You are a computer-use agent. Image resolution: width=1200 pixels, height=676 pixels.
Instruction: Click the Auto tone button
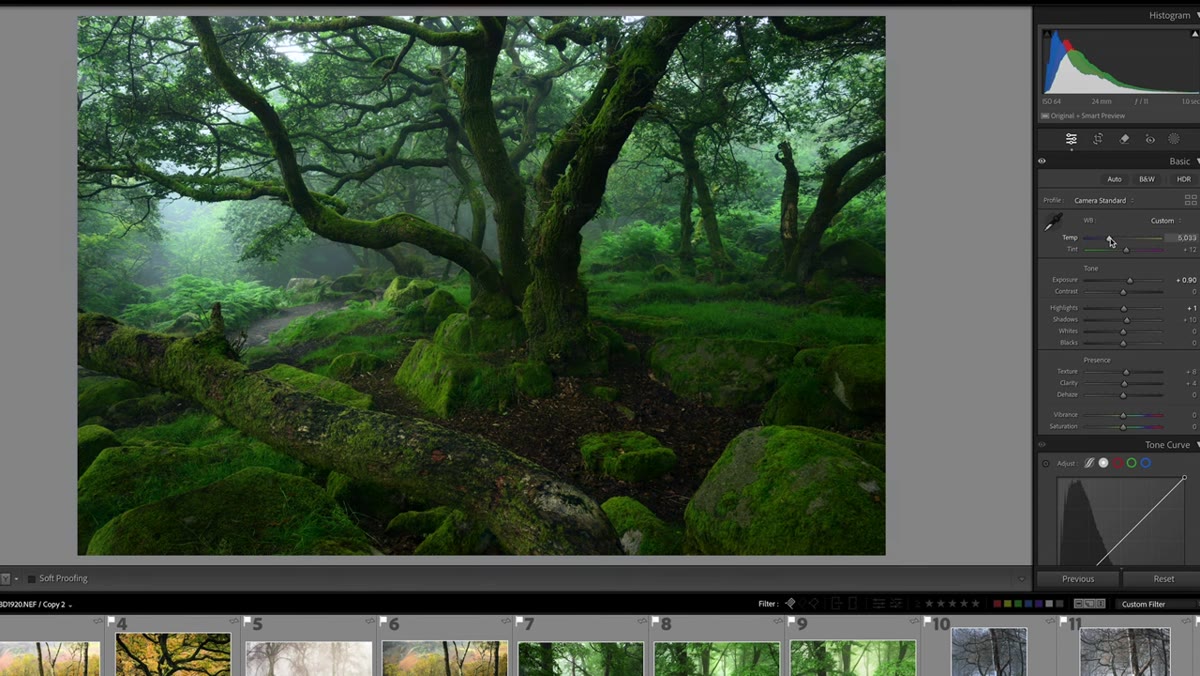[1114, 179]
